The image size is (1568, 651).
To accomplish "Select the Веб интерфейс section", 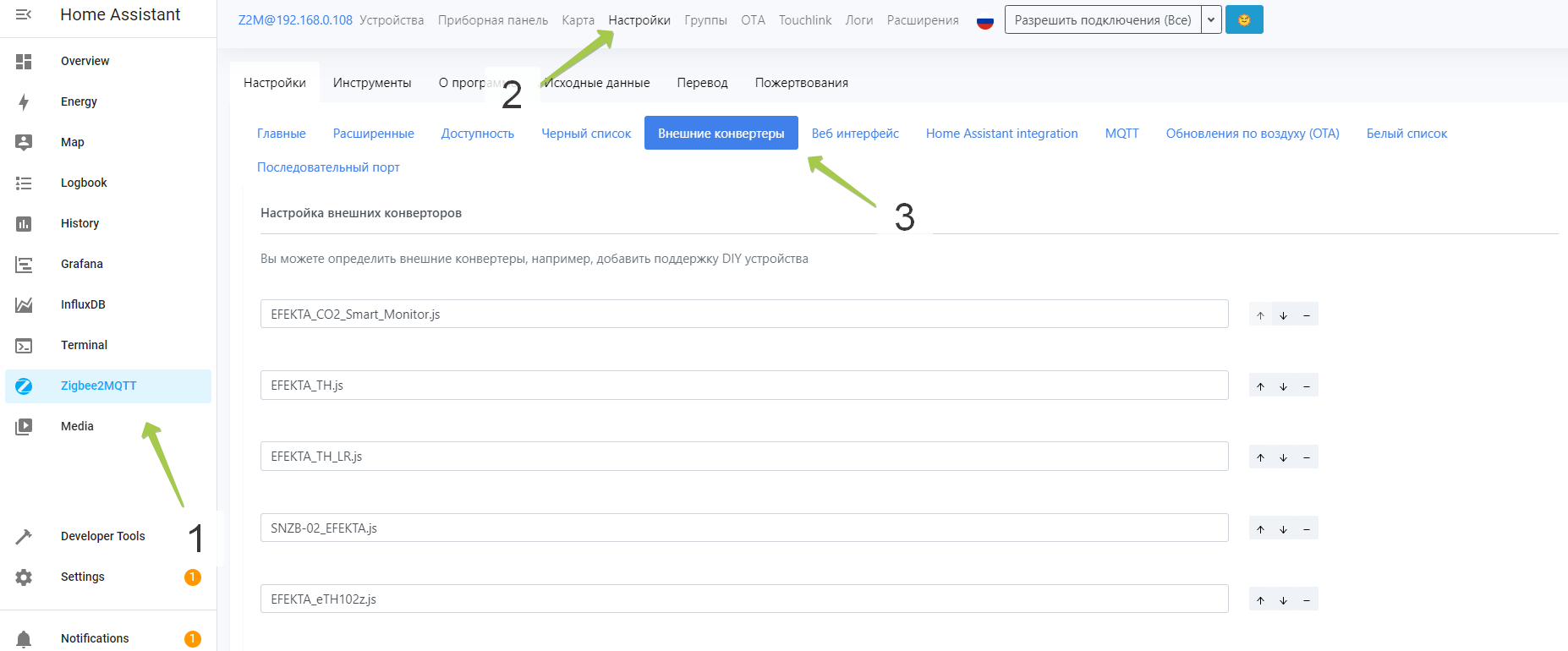I will [855, 134].
